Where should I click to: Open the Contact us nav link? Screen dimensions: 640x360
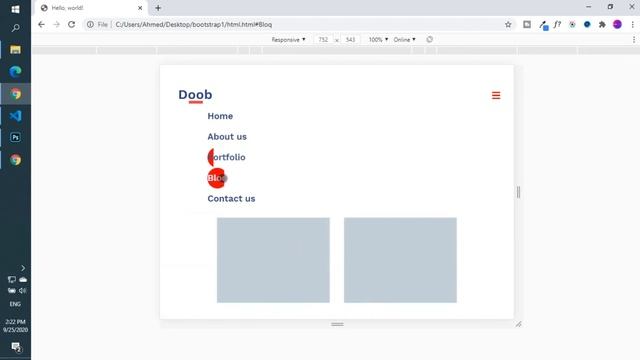tap(231, 199)
